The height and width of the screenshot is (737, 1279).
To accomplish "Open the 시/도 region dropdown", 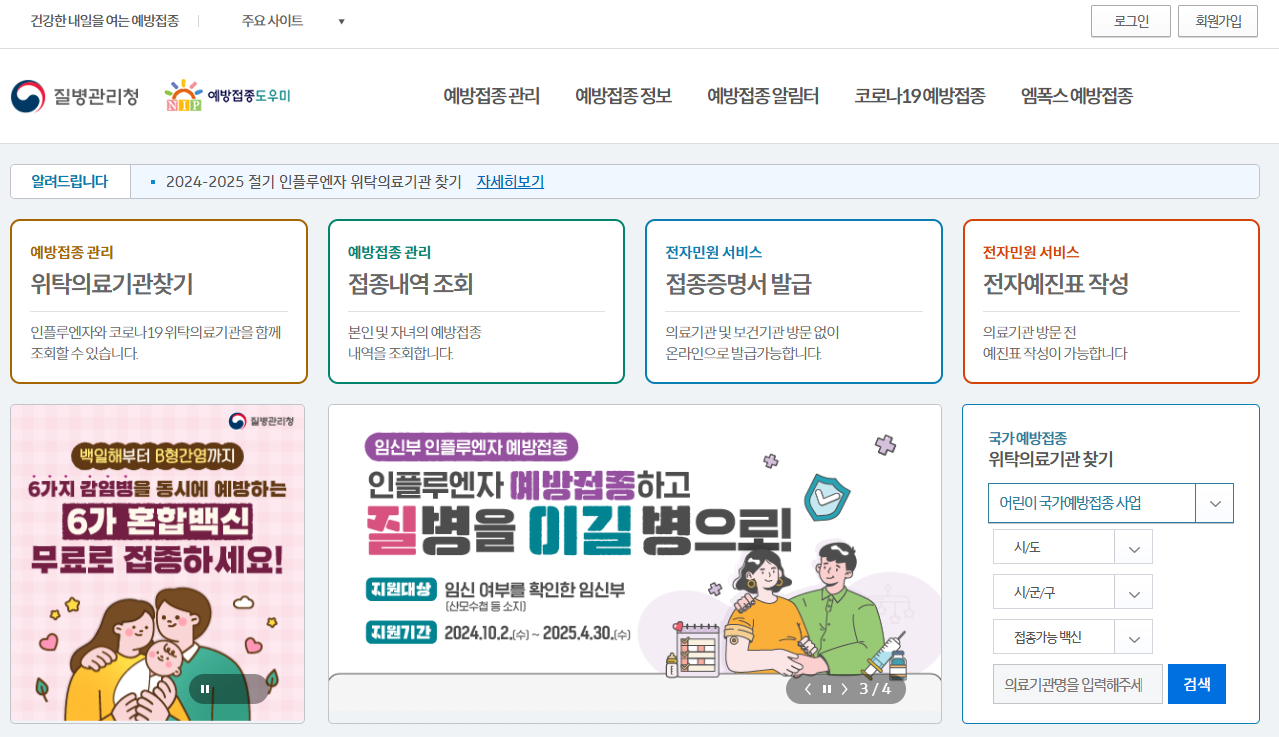I will [x=1072, y=547].
